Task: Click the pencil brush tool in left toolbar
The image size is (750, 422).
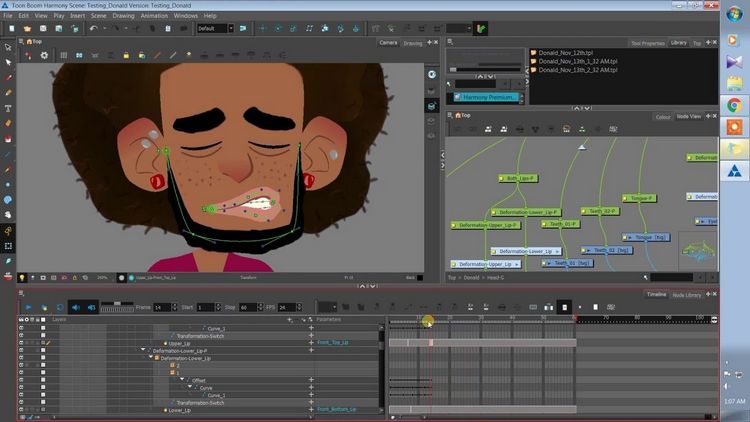Action: tap(8, 93)
